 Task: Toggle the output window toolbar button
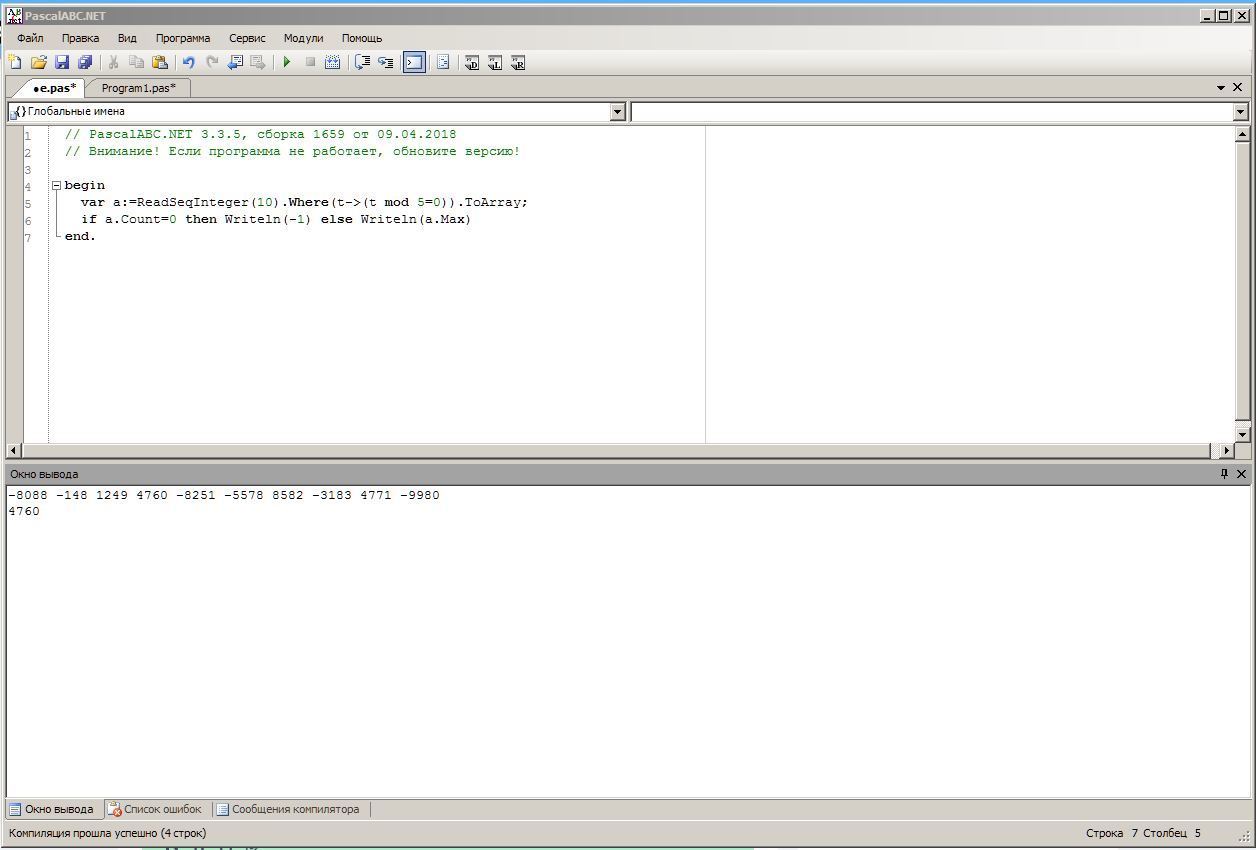tap(414, 63)
